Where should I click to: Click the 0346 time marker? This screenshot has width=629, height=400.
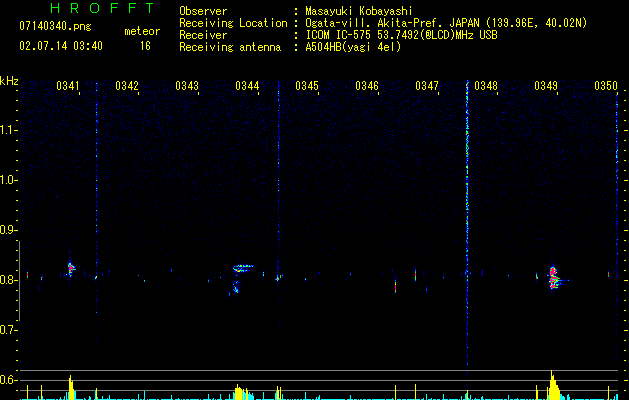[x=367, y=86]
